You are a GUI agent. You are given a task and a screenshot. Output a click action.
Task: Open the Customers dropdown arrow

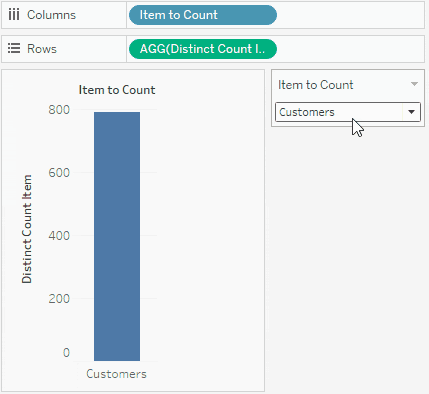coord(412,112)
